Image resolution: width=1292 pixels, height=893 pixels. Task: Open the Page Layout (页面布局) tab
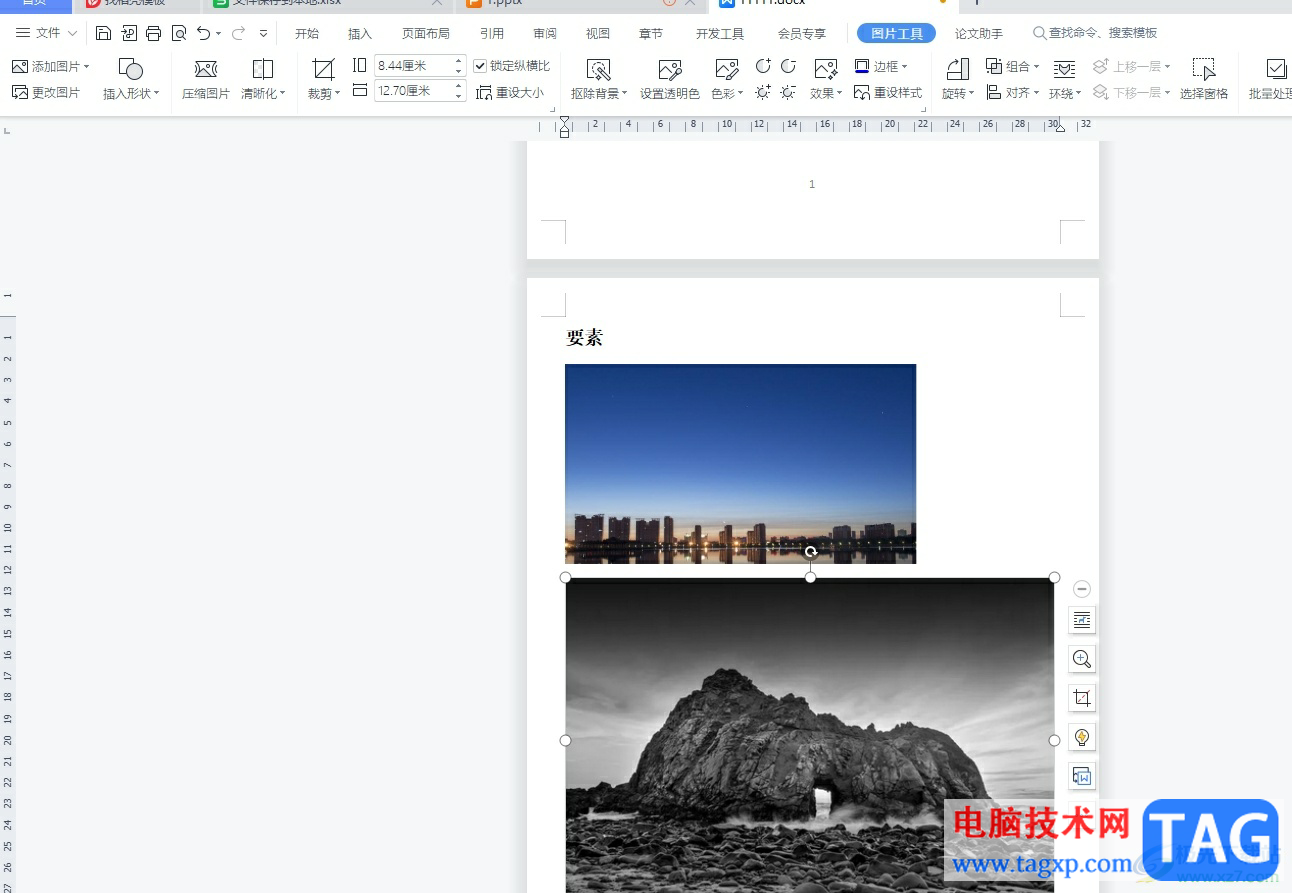tap(426, 34)
